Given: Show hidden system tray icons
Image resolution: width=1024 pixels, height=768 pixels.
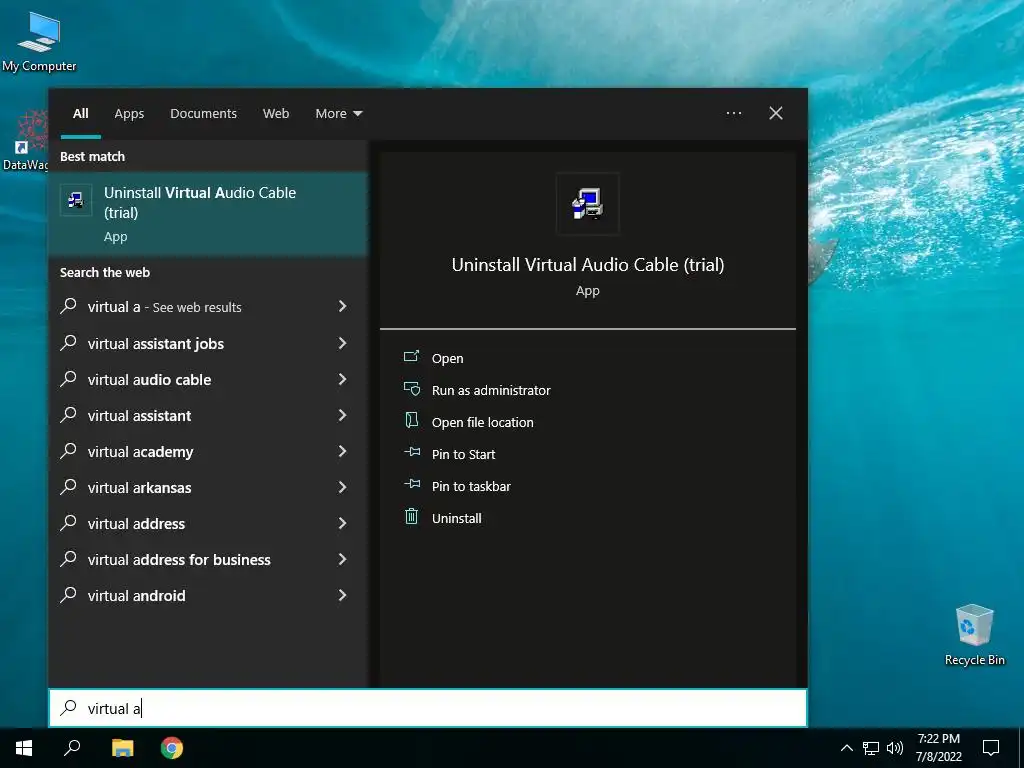Looking at the screenshot, I should pyautogui.click(x=846, y=748).
